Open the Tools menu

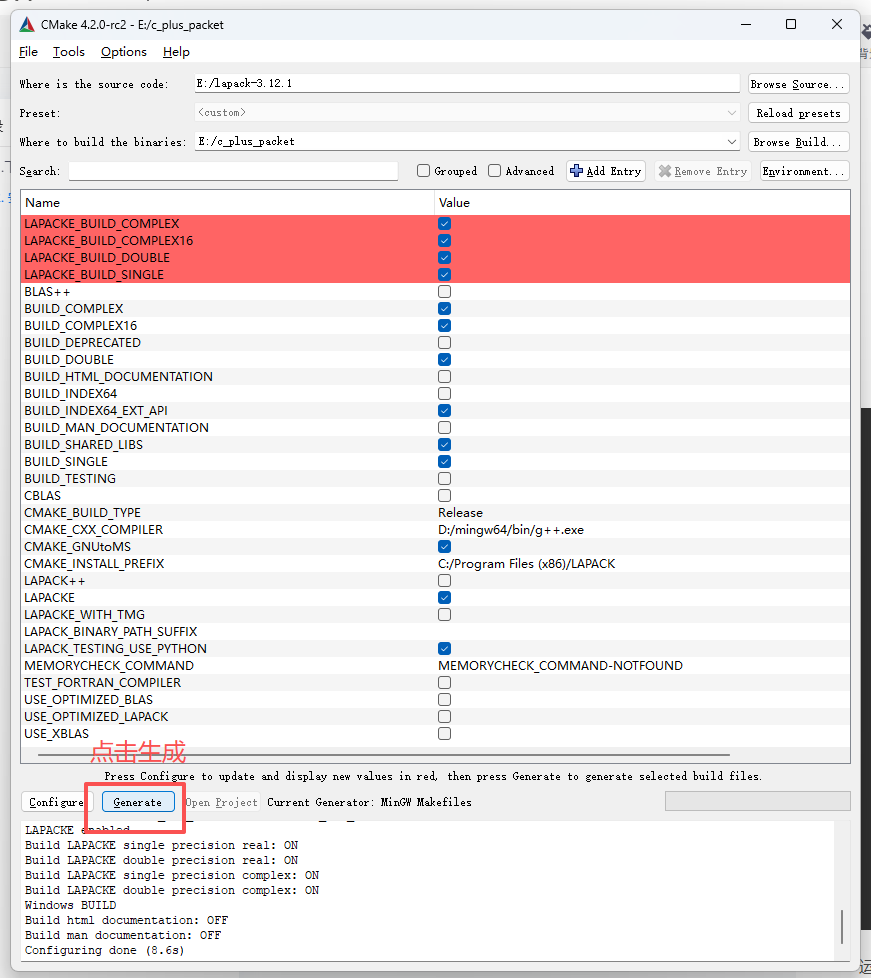pos(69,52)
